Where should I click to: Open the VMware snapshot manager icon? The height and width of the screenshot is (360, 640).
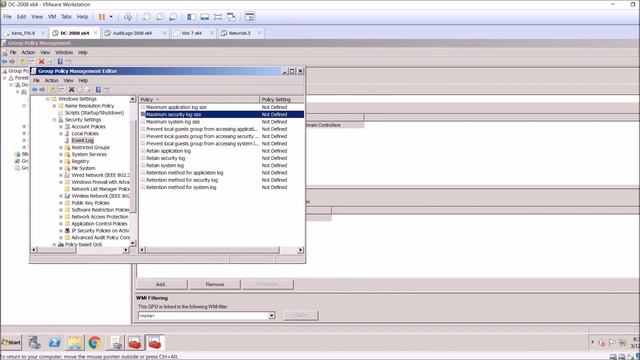tap(173, 17)
